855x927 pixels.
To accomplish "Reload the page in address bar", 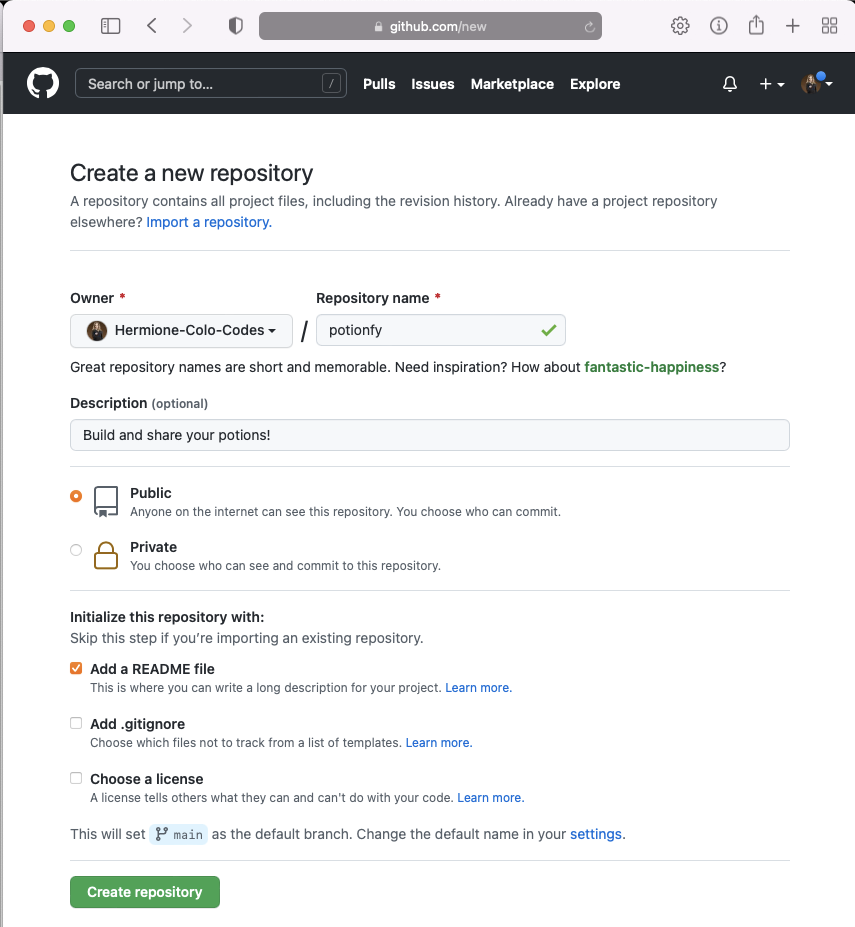I will [590, 27].
